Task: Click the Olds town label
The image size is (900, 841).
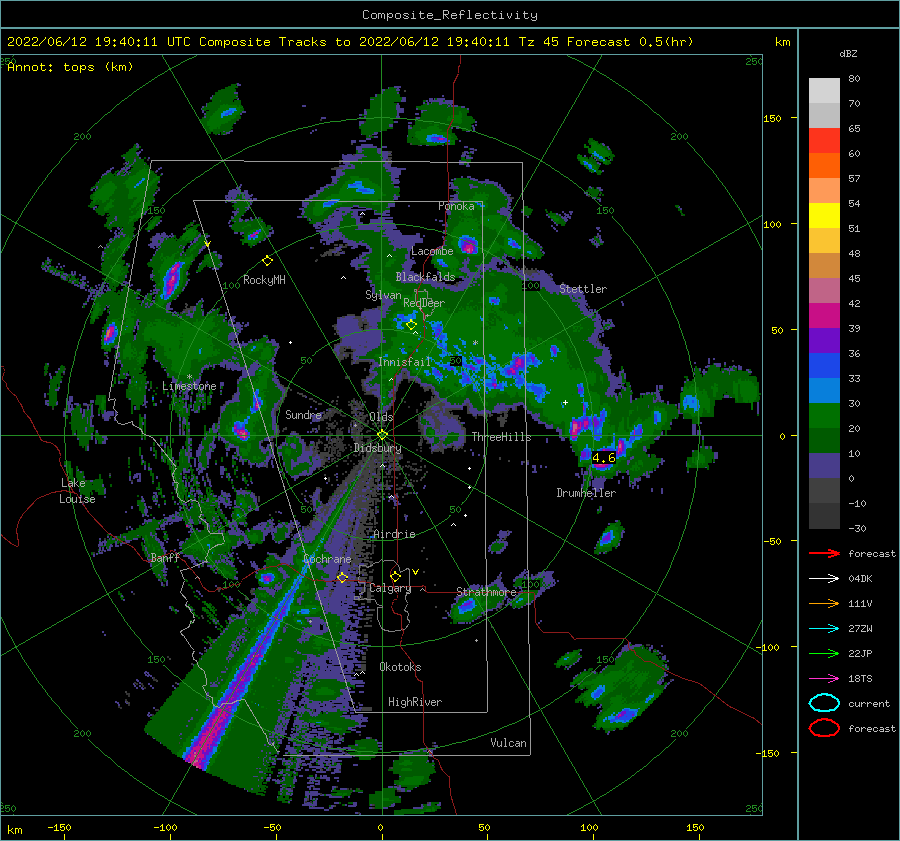Action: coord(381,417)
